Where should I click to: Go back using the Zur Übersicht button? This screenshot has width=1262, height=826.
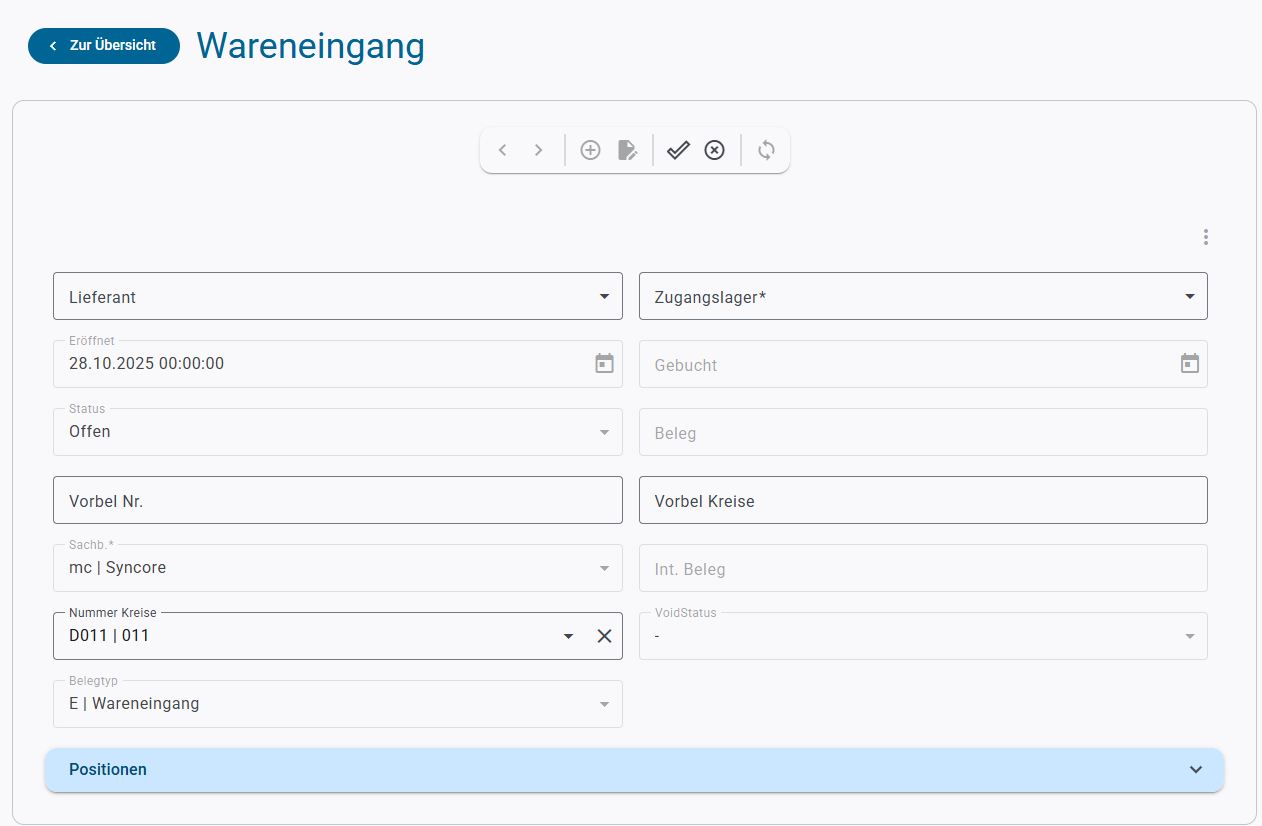pyautogui.click(x=103, y=46)
